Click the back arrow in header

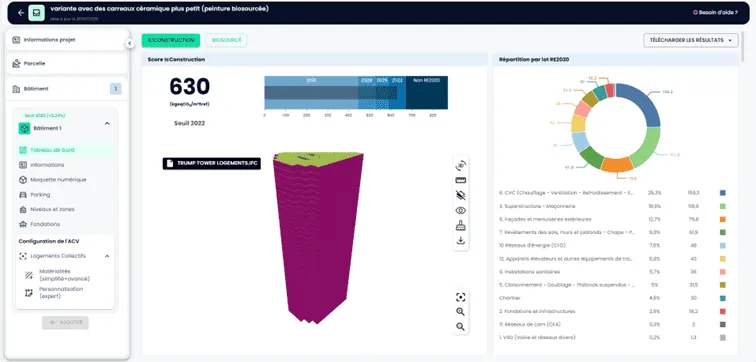(x=21, y=13)
